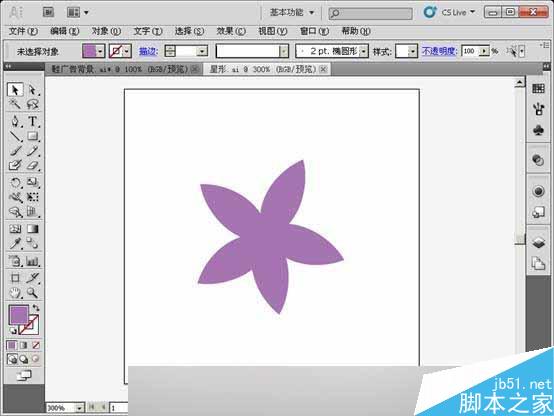The height and width of the screenshot is (416, 554).
Task: Expand the 2 pt. brush definition dropdown
Action: [363, 52]
